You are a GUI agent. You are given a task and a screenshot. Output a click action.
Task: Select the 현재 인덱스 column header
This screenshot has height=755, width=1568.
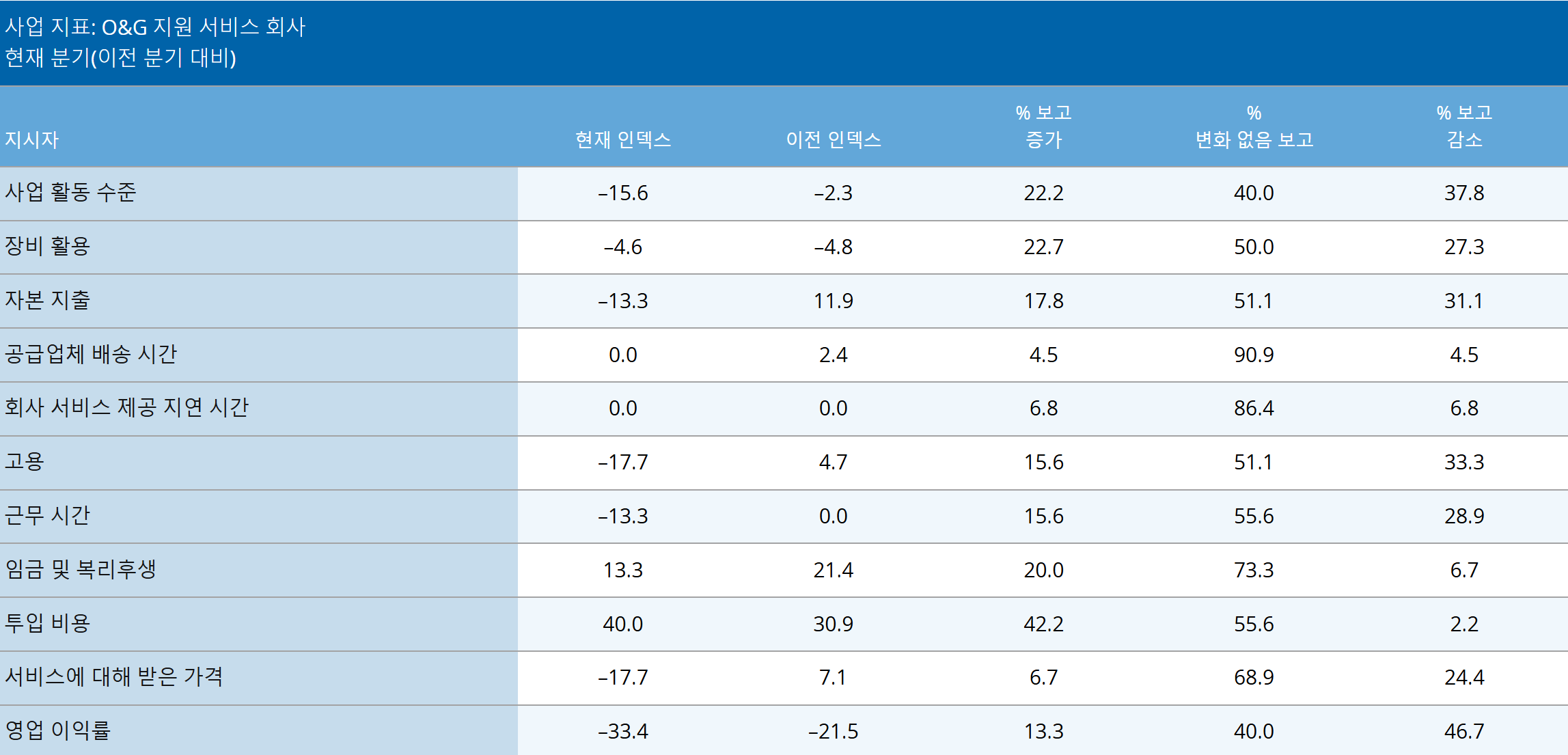point(623,140)
